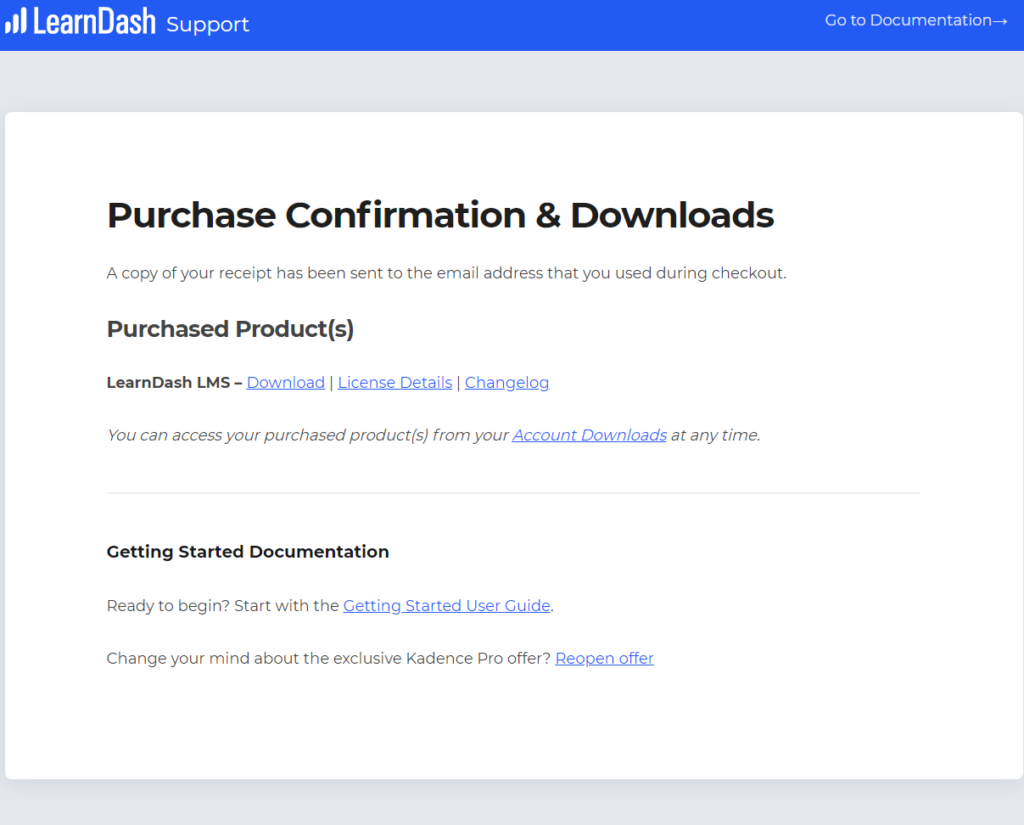The width and height of the screenshot is (1024, 825).
Task: Click the Purchased Product(s) heading
Action: [230, 329]
